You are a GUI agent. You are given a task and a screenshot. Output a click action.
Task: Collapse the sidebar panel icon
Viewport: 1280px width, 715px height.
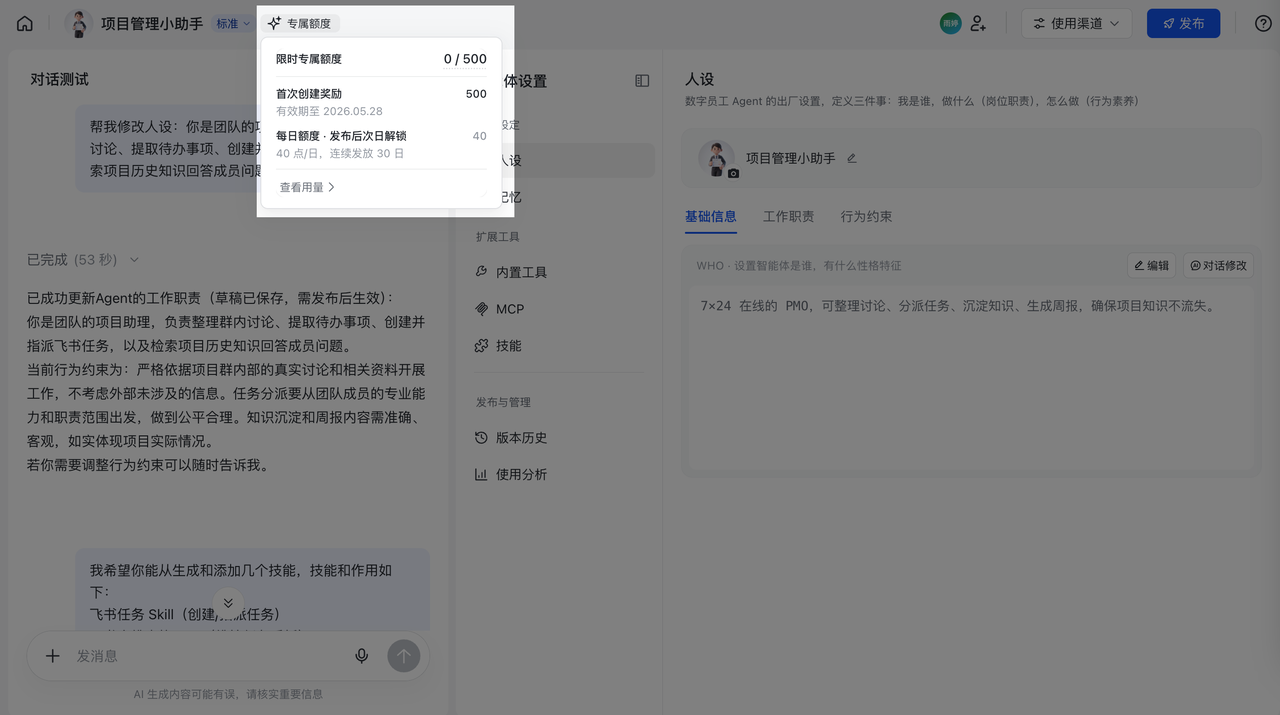tap(642, 81)
